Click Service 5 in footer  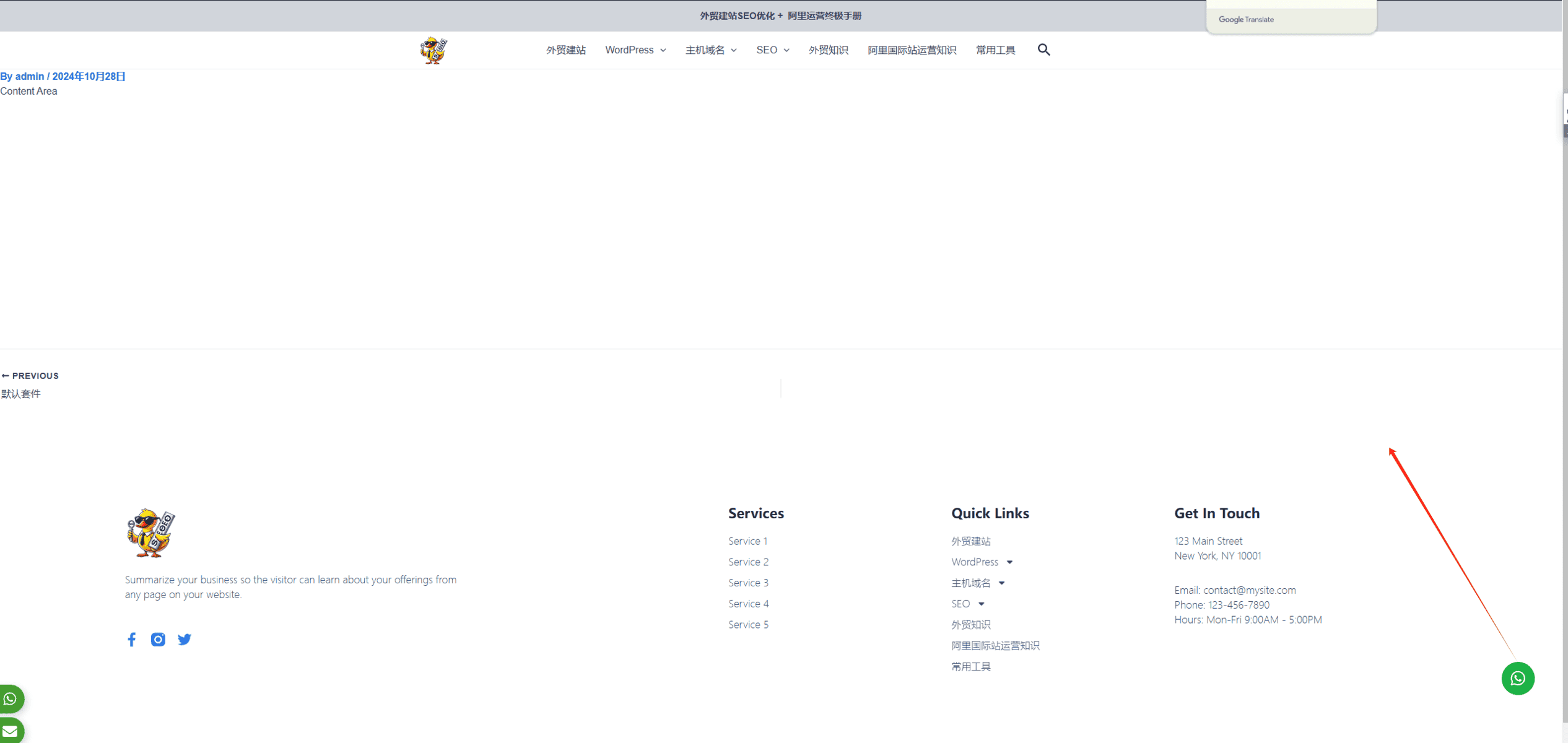coord(748,625)
